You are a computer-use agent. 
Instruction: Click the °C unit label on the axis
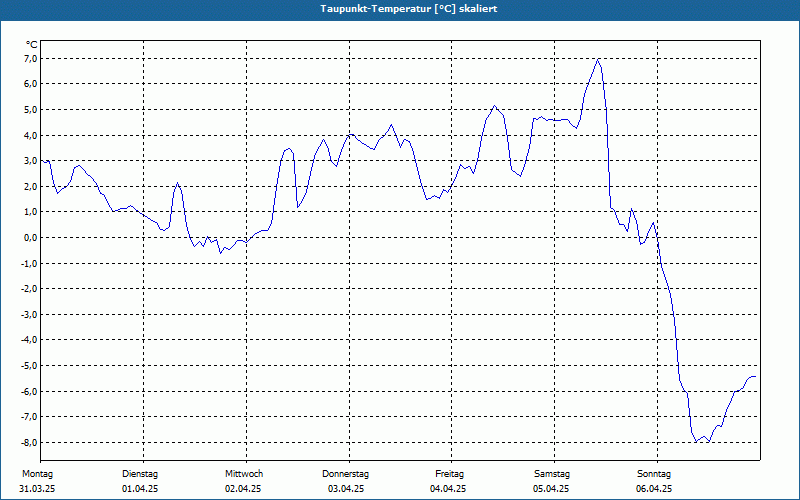pyautogui.click(x=32, y=45)
